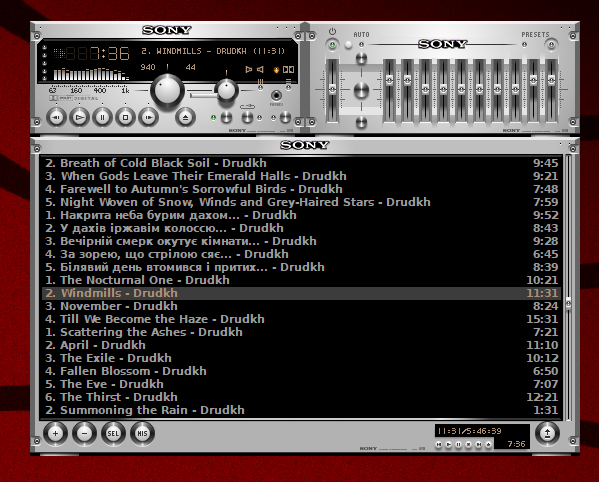Skip to the previous track in main player
Viewport: 599px width, 482px height.
point(57,117)
